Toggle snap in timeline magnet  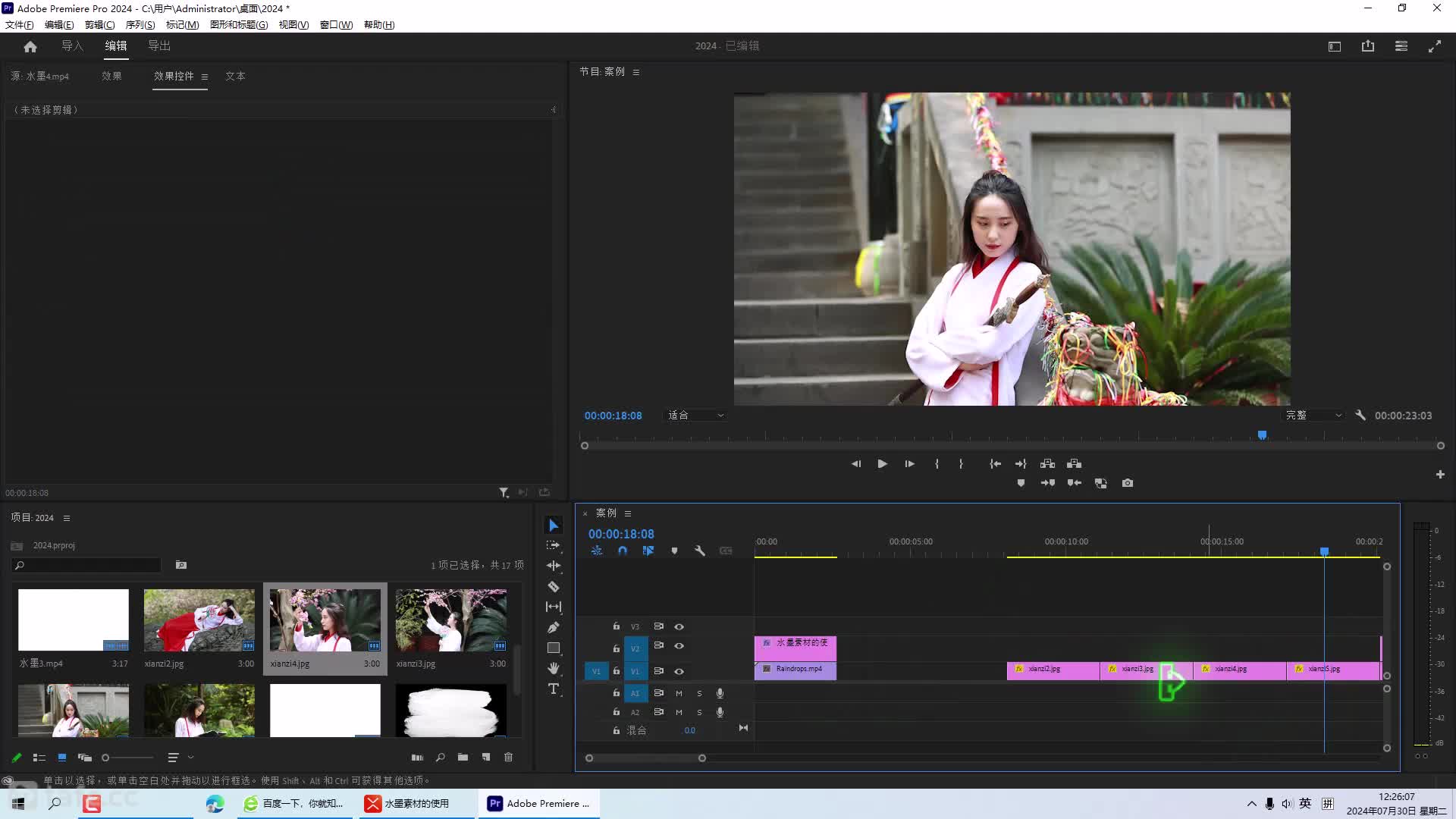pos(623,551)
